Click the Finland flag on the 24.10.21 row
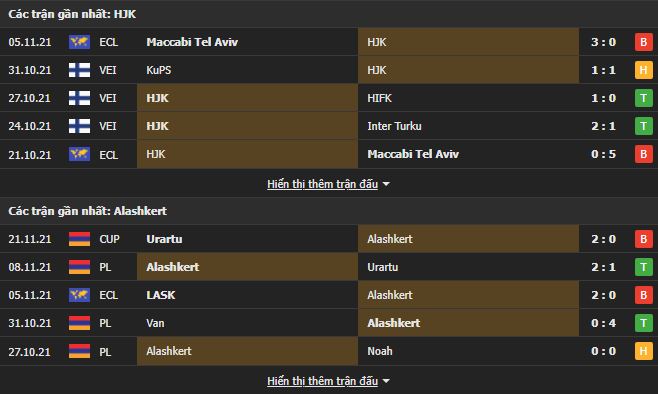Screen dimensions: 658x394 pos(79,126)
